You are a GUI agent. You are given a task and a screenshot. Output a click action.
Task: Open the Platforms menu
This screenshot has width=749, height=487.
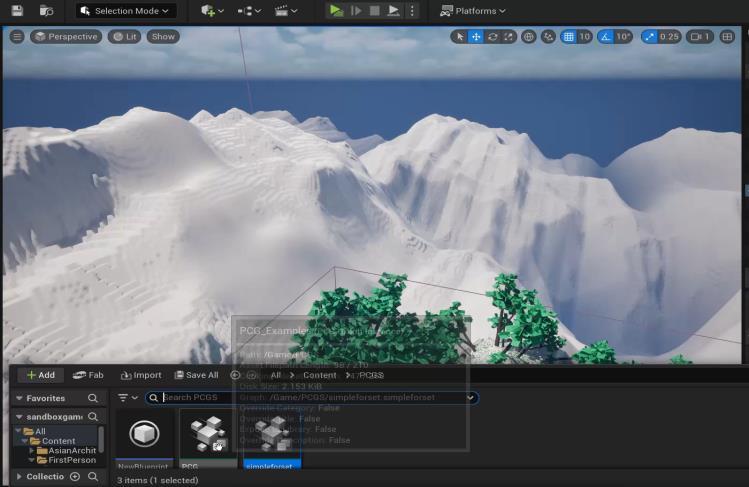tap(472, 11)
